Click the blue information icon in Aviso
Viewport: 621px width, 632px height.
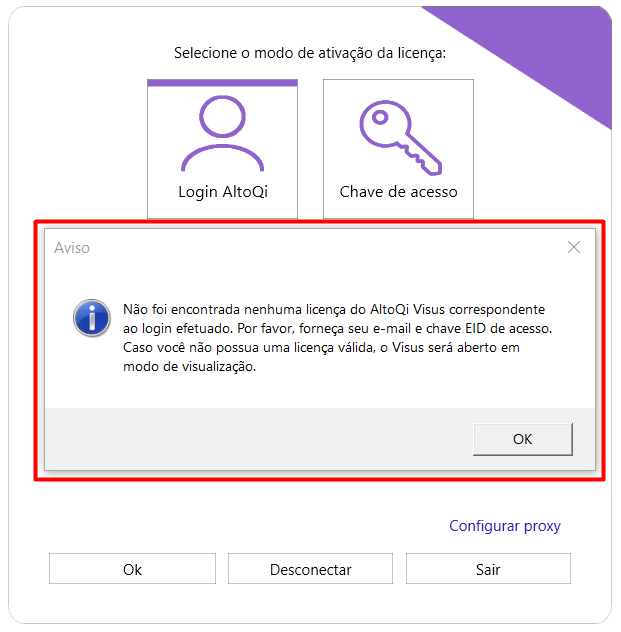pos(92,318)
